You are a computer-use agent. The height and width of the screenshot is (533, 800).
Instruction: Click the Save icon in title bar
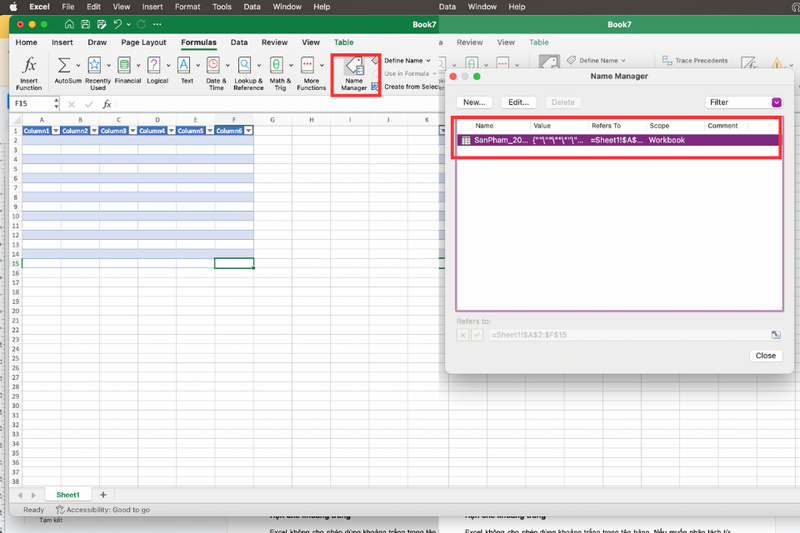click(85, 24)
